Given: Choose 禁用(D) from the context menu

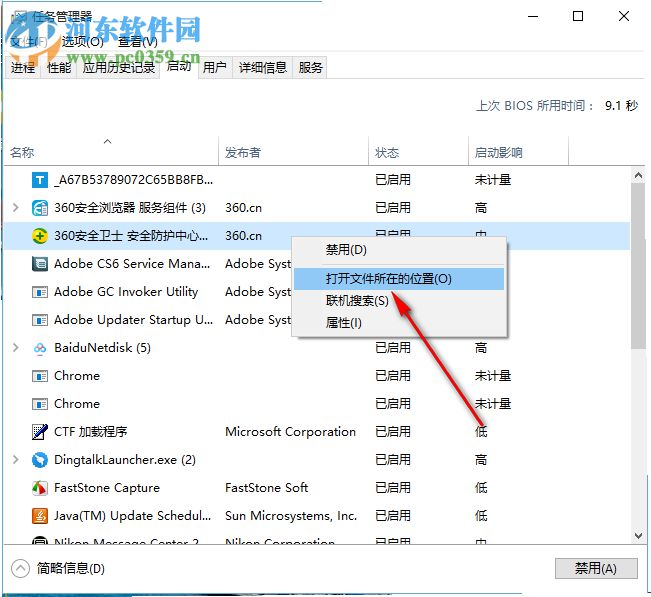Looking at the screenshot, I should click(x=346, y=250).
